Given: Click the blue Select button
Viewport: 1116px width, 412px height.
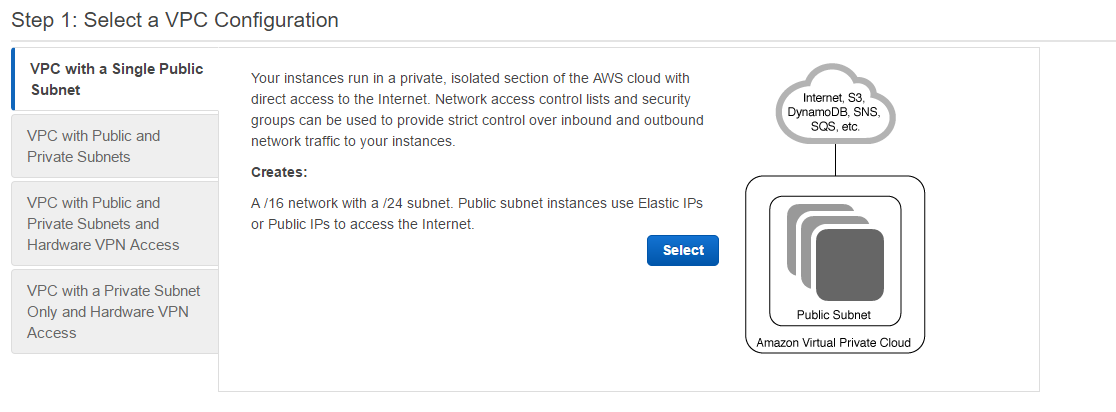Looking at the screenshot, I should click(683, 250).
